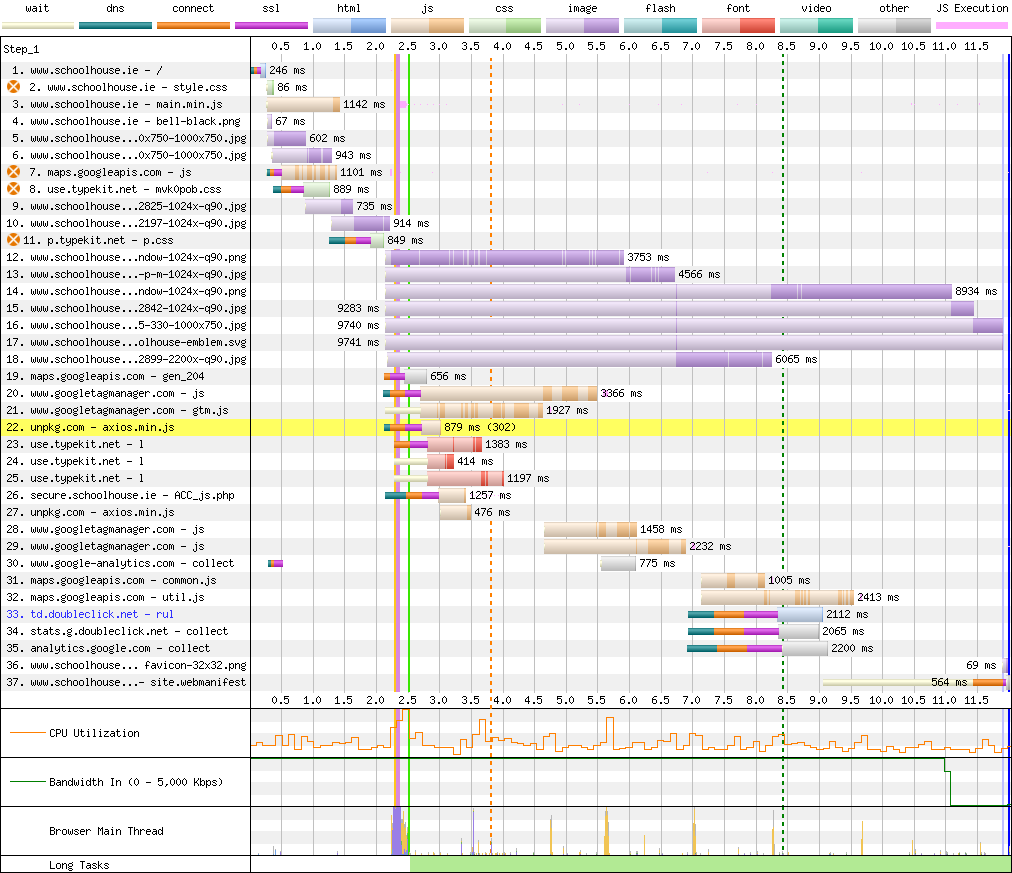The width and height of the screenshot is (1012, 873).
Task: Select request 30 google-analytics.com collect label
Action: [120, 563]
